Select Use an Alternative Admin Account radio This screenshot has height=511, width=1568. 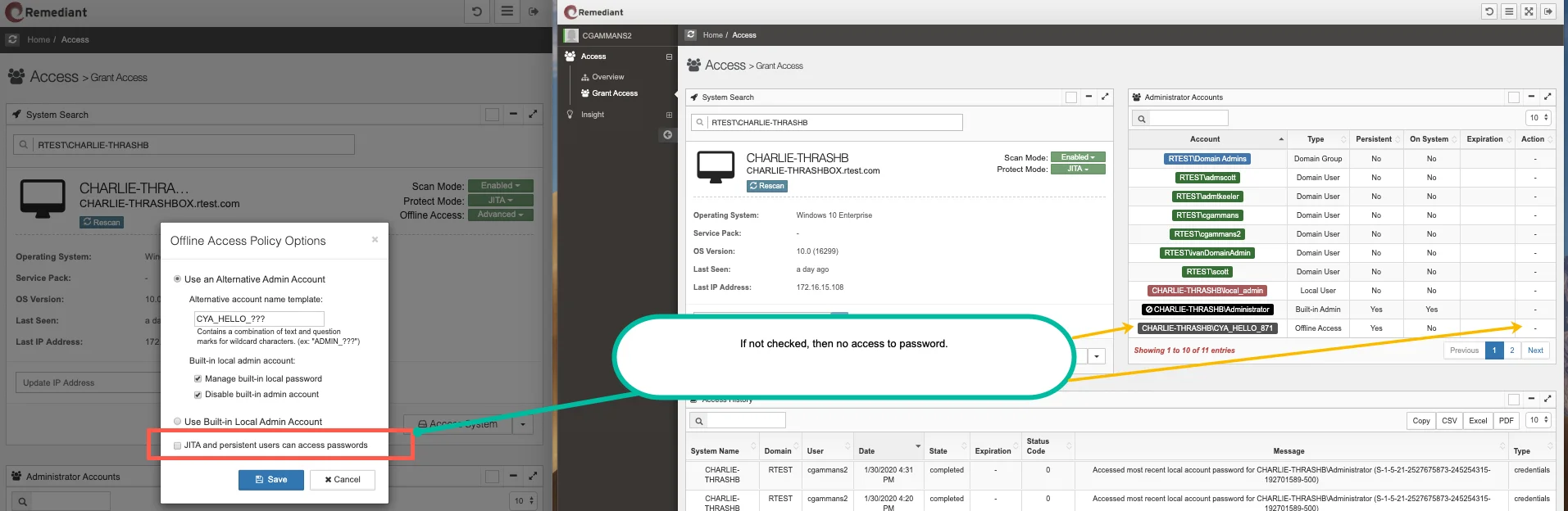(177, 279)
